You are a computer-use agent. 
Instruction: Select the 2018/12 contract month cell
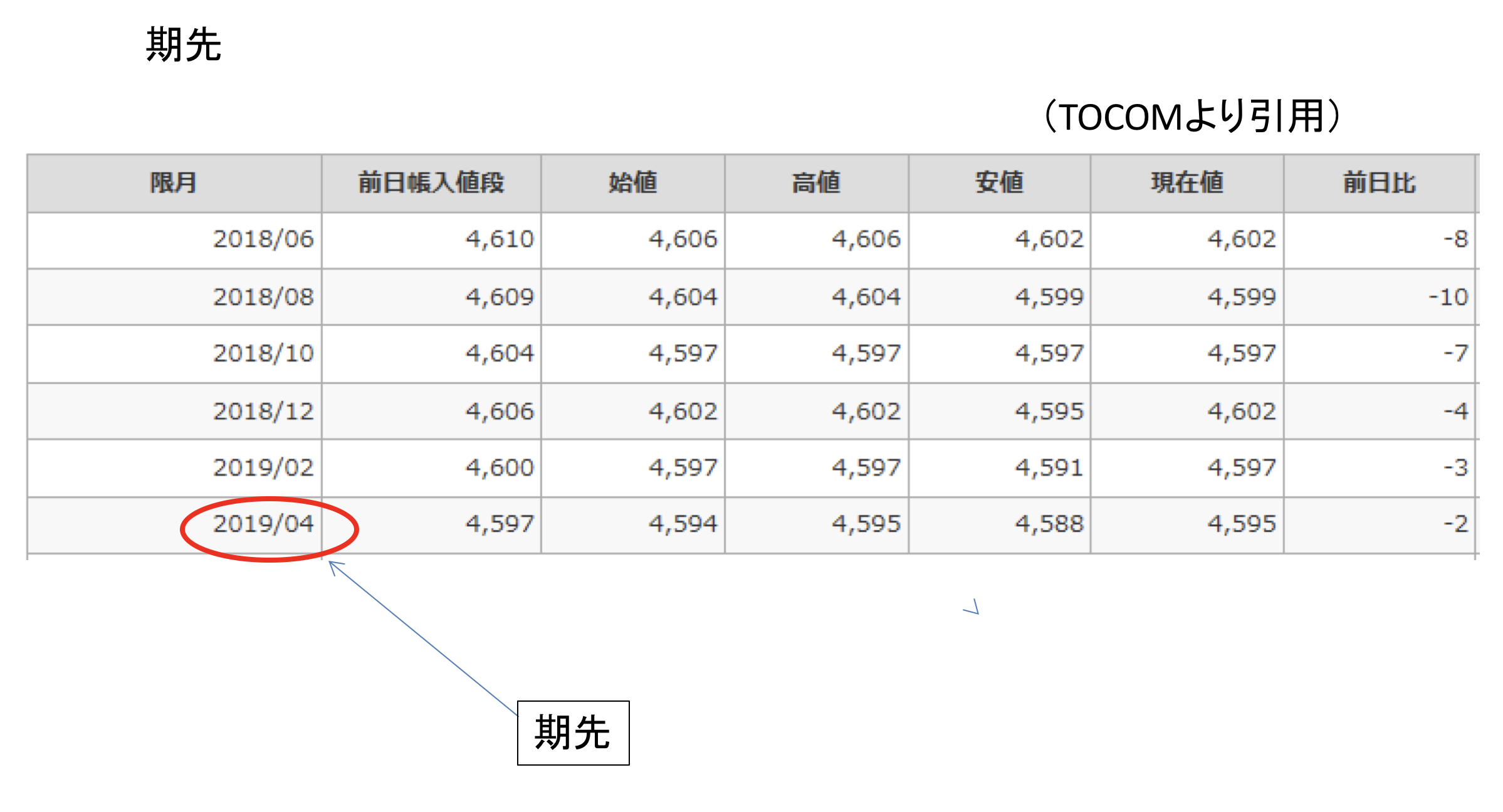(x=263, y=412)
